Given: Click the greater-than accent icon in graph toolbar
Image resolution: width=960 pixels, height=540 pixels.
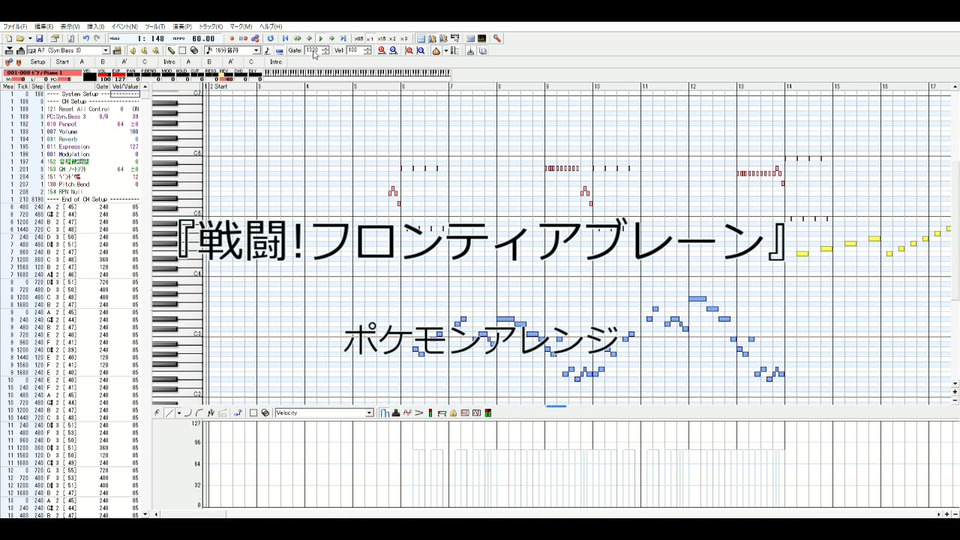Looking at the screenshot, I should [419, 413].
